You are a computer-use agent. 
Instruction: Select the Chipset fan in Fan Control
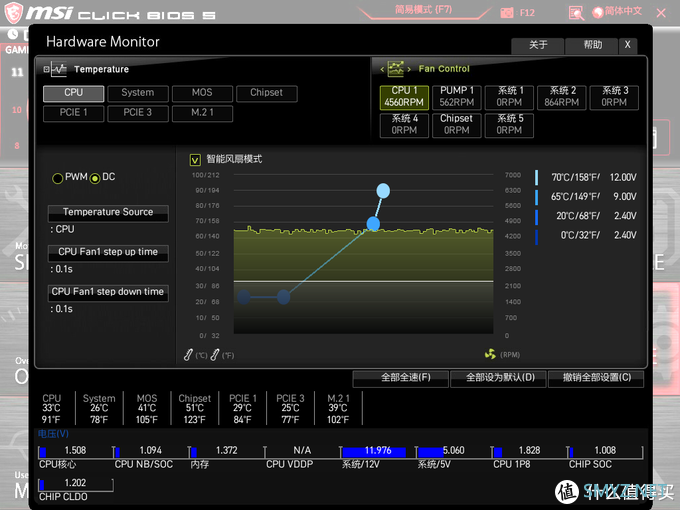pos(457,125)
